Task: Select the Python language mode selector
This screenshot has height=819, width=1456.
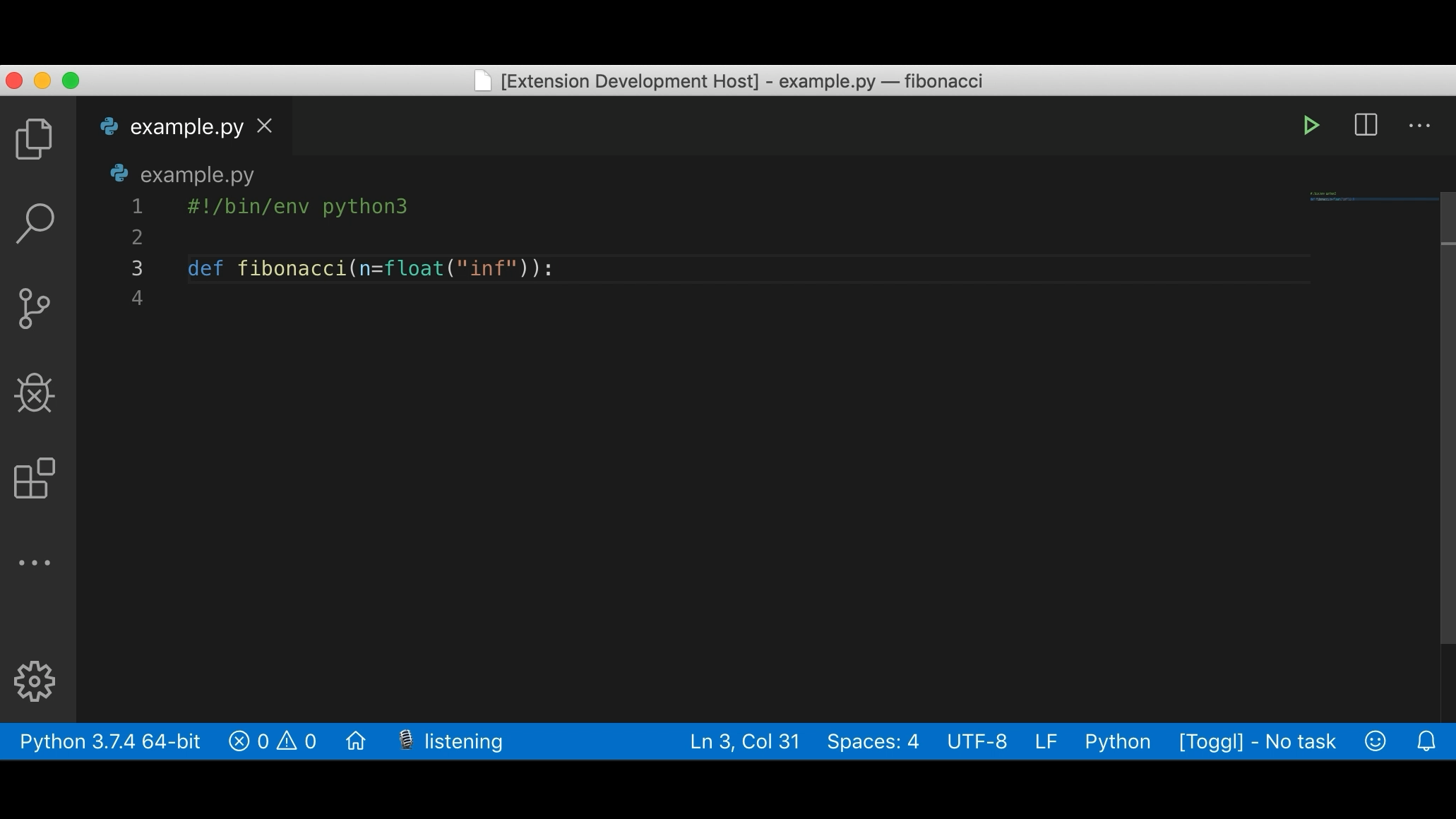Action: [1117, 741]
